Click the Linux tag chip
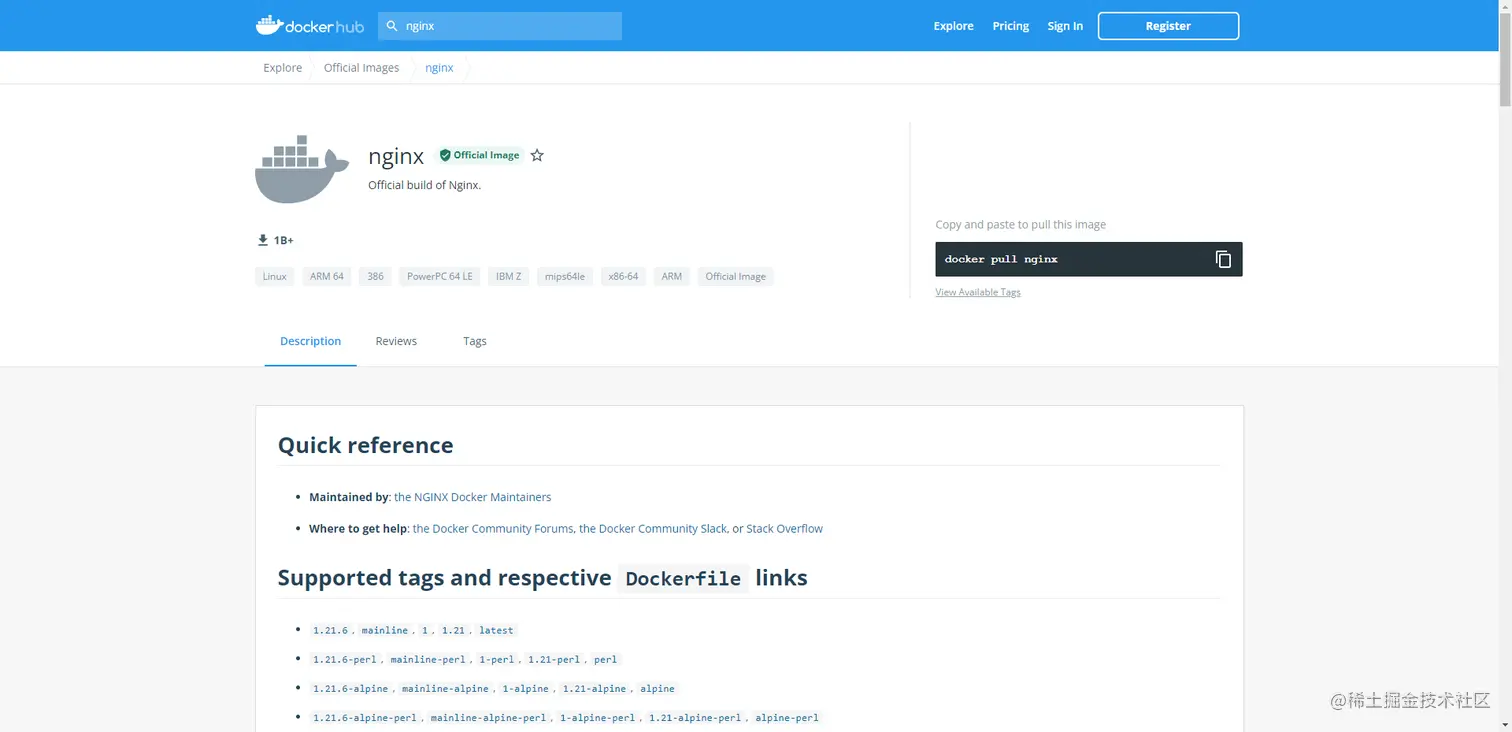The width and height of the screenshot is (1512, 732). [274, 276]
